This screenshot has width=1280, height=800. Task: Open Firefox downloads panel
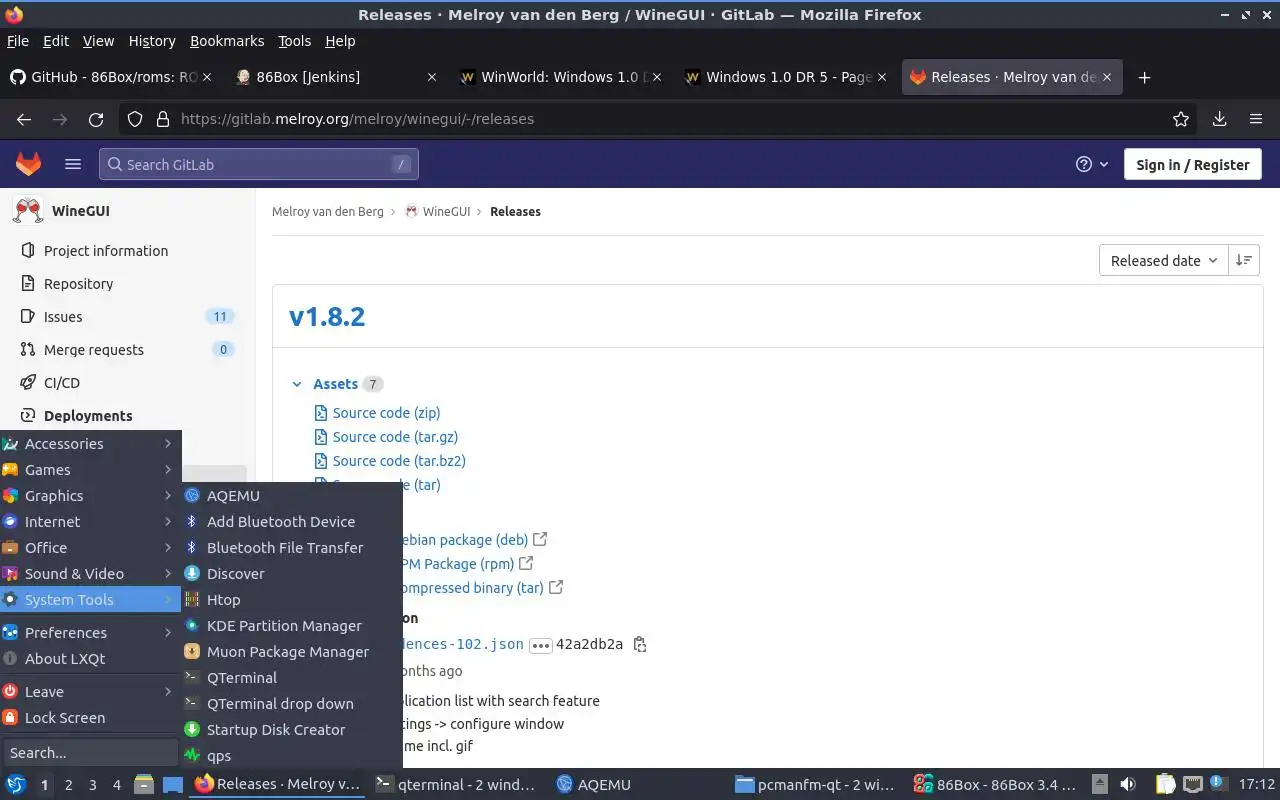pyautogui.click(x=1219, y=119)
